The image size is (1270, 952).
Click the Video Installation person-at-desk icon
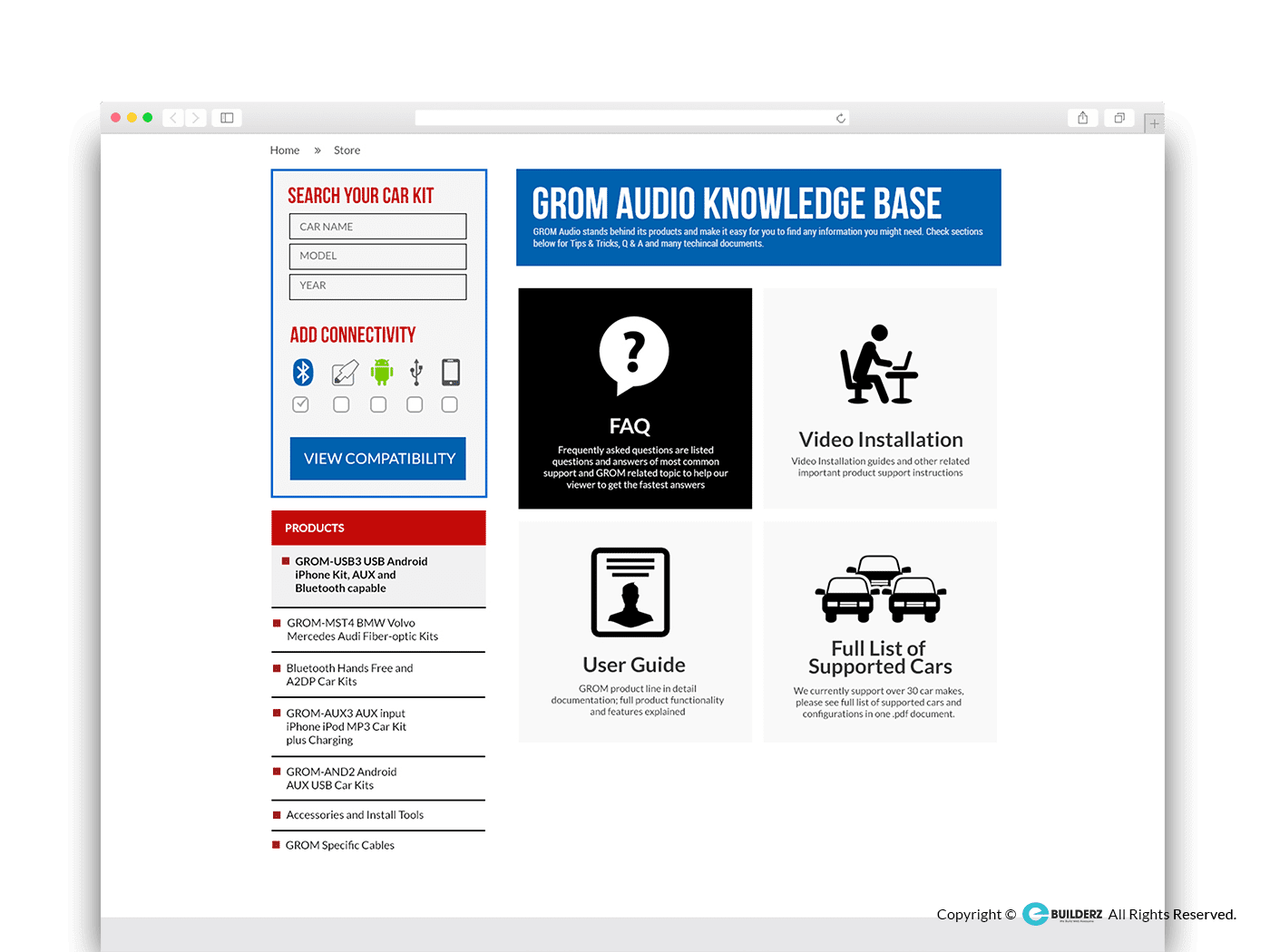point(878,364)
